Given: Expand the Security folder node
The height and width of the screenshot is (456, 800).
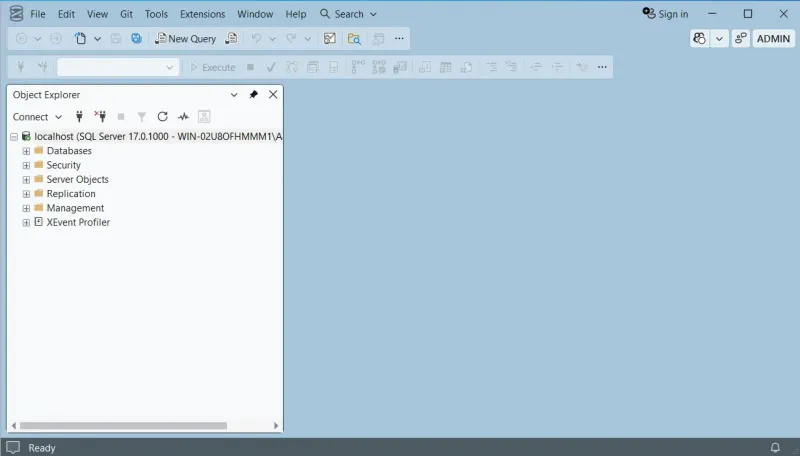Looking at the screenshot, I should coord(26,165).
